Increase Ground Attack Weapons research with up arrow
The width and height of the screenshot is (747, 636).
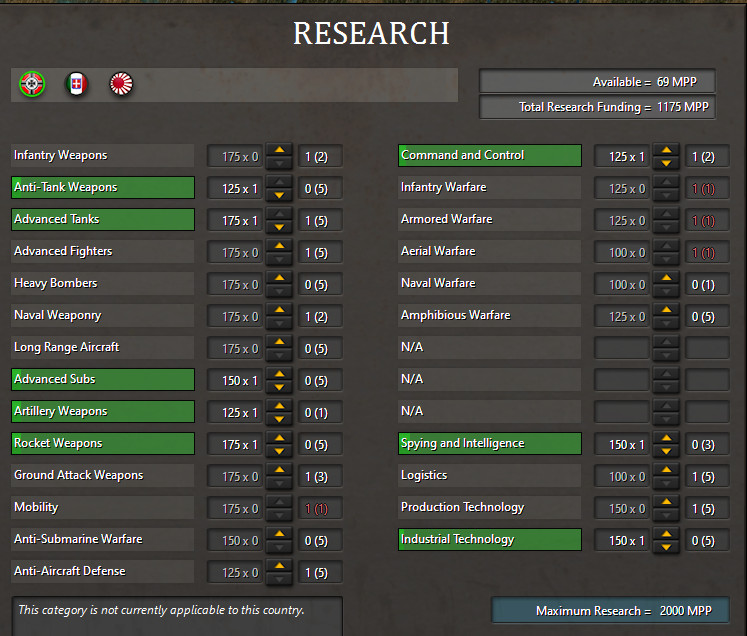(x=280, y=469)
